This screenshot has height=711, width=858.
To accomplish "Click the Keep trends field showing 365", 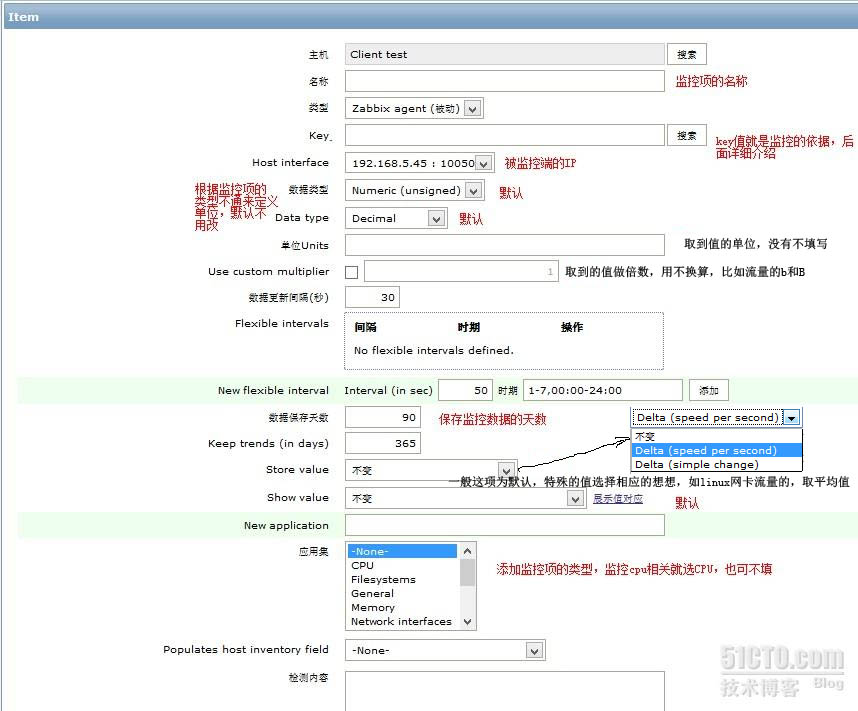I will coord(383,443).
